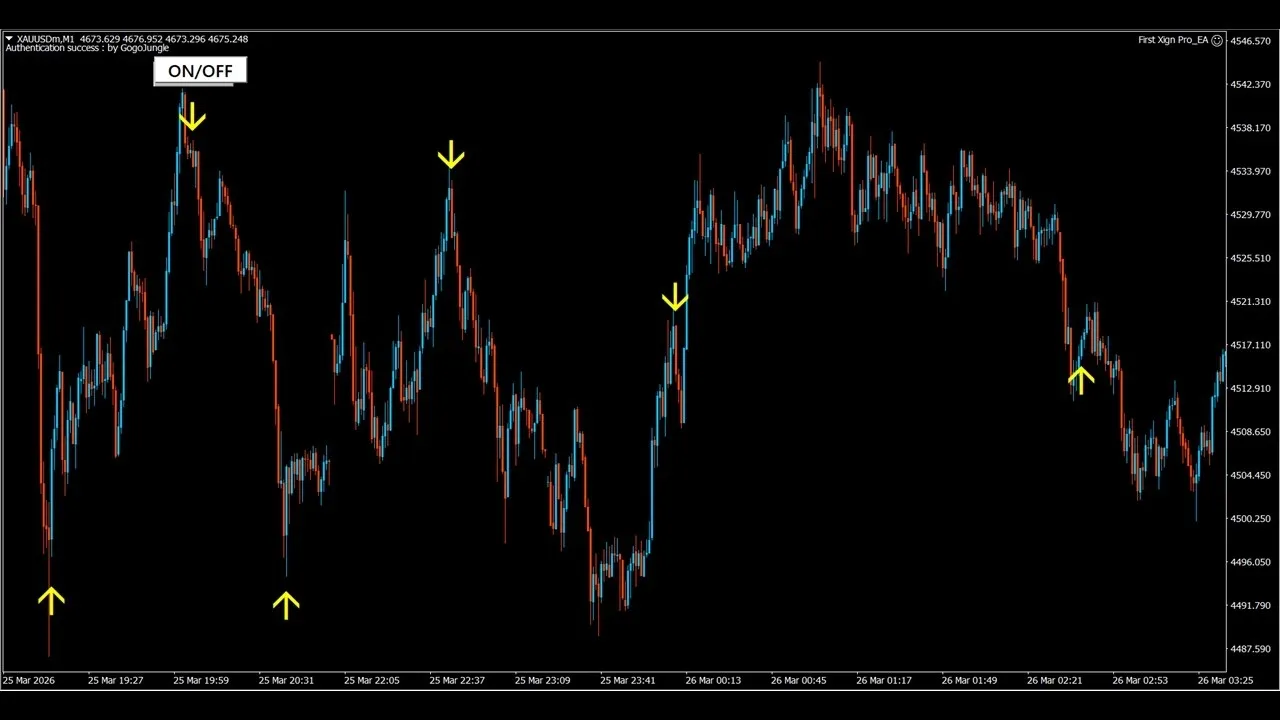This screenshot has width=1280, height=720.
Task: Click the "25 Mar 22:05" time label
Action: 372,681
